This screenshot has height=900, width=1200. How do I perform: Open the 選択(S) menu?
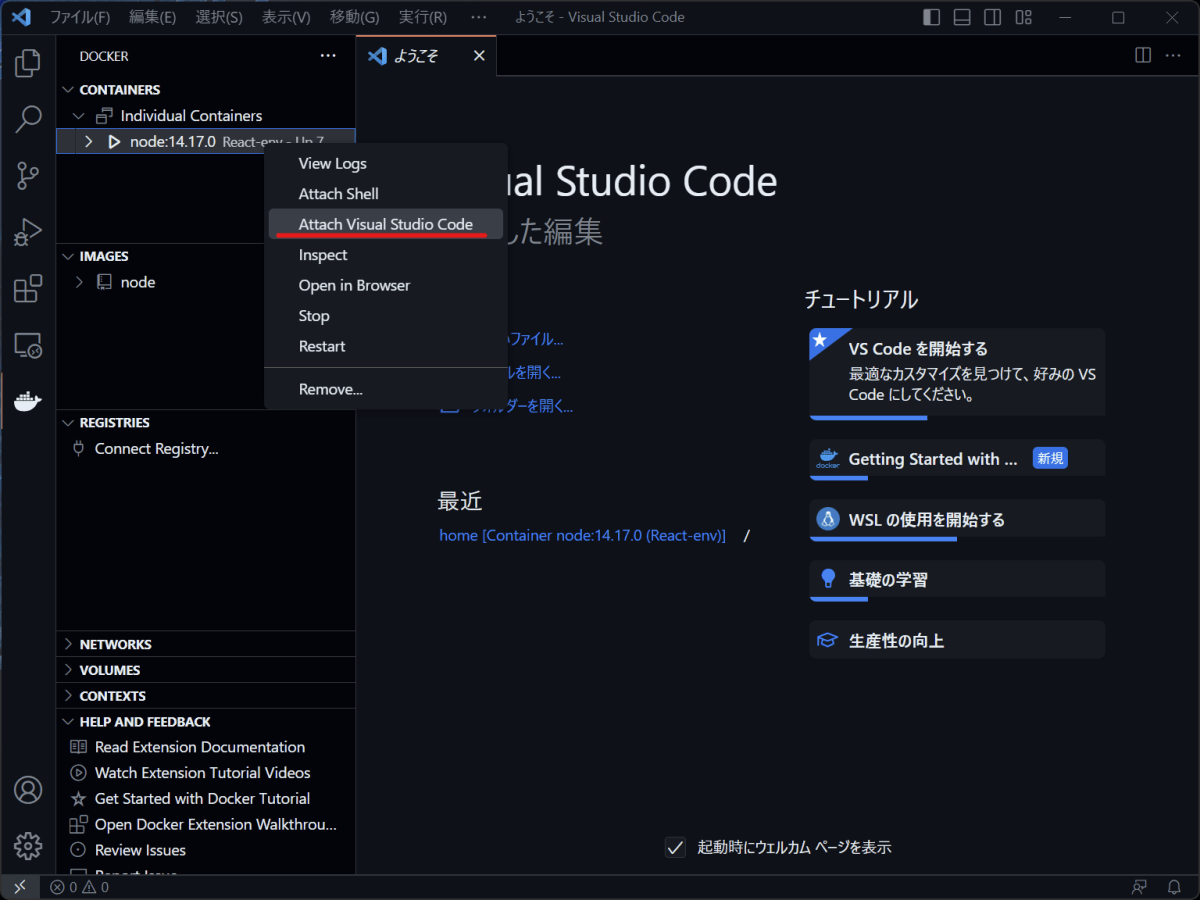[219, 17]
